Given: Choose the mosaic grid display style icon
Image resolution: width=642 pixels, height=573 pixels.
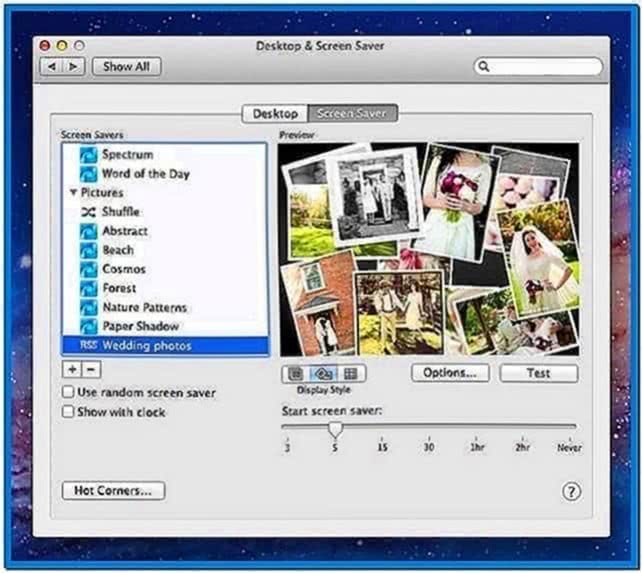Looking at the screenshot, I should click(351, 374).
